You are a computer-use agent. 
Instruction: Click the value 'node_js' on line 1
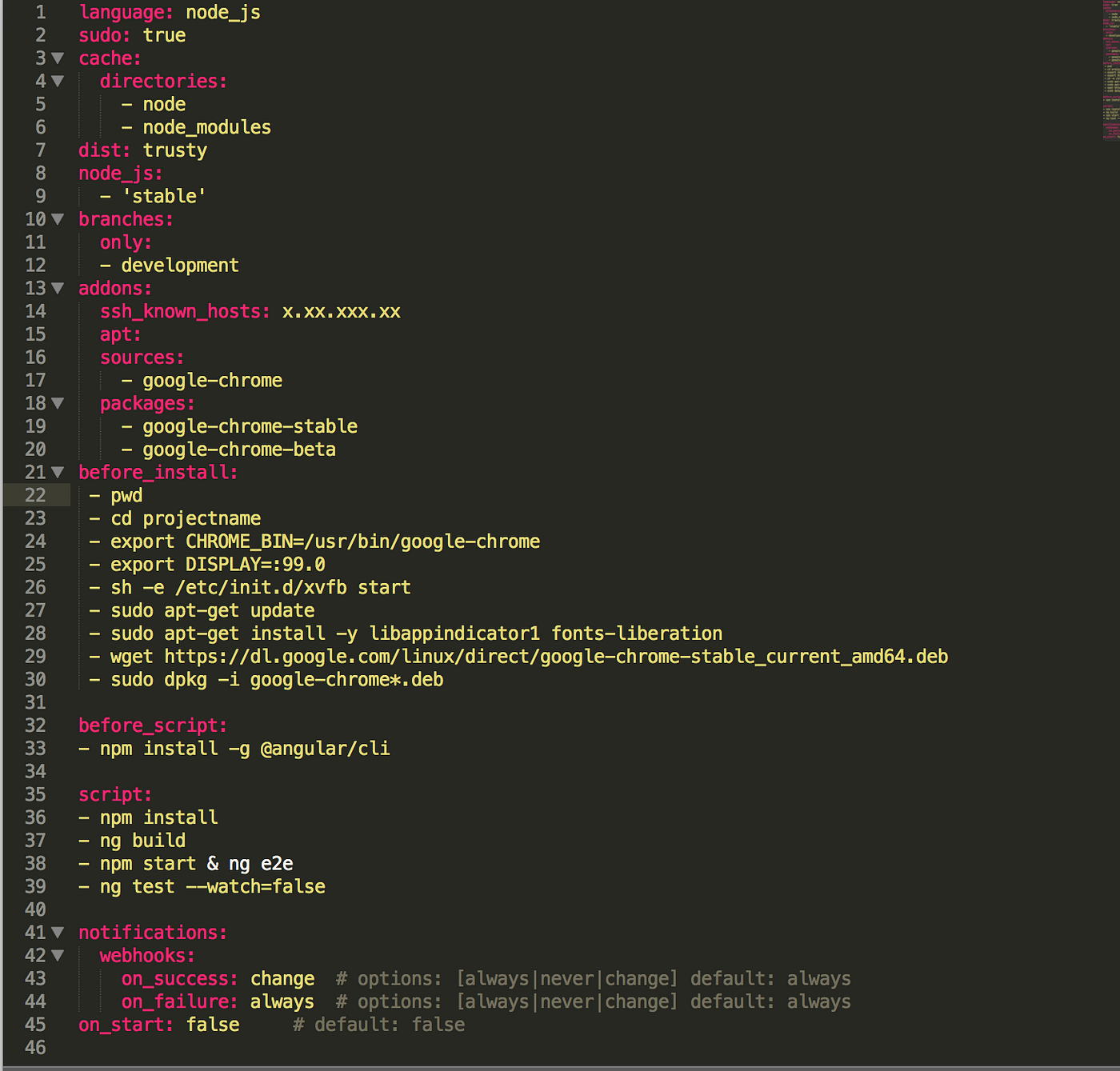click(223, 13)
